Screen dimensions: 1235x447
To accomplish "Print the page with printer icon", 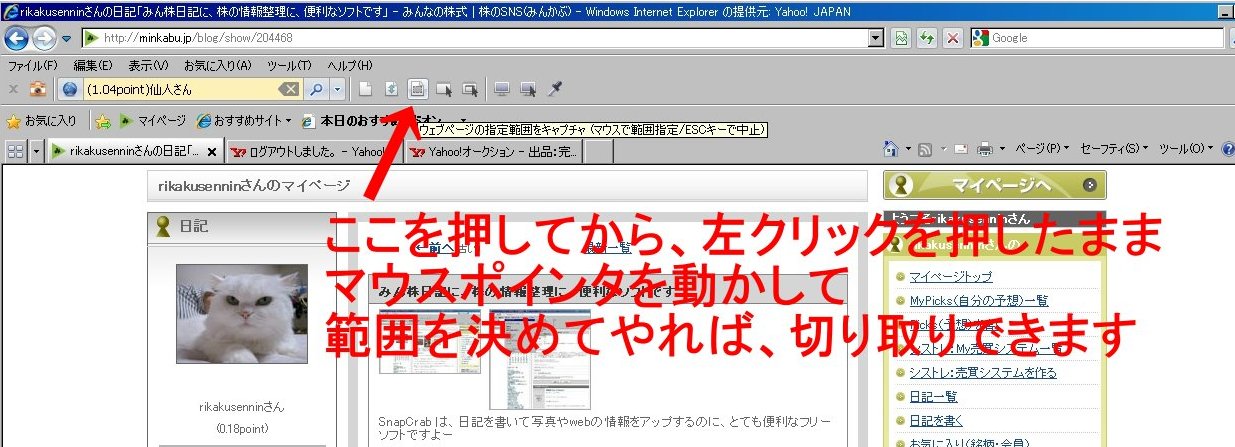I will (x=985, y=149).
